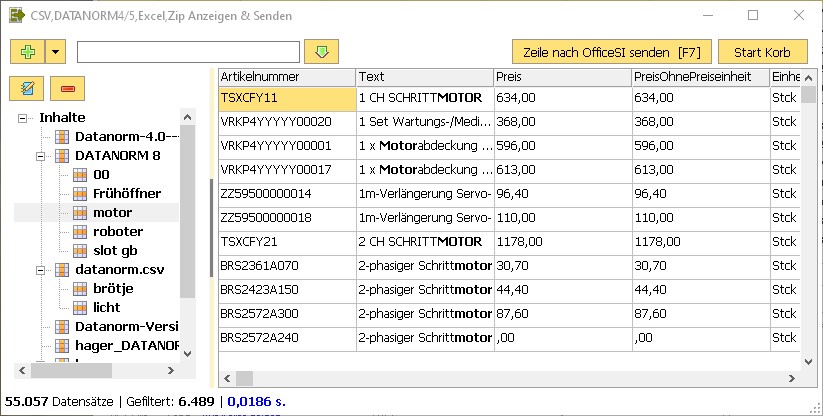Collapse the Inhalte root tree node
The width and height of the screenshot is (823, 416).
(22, 118)
